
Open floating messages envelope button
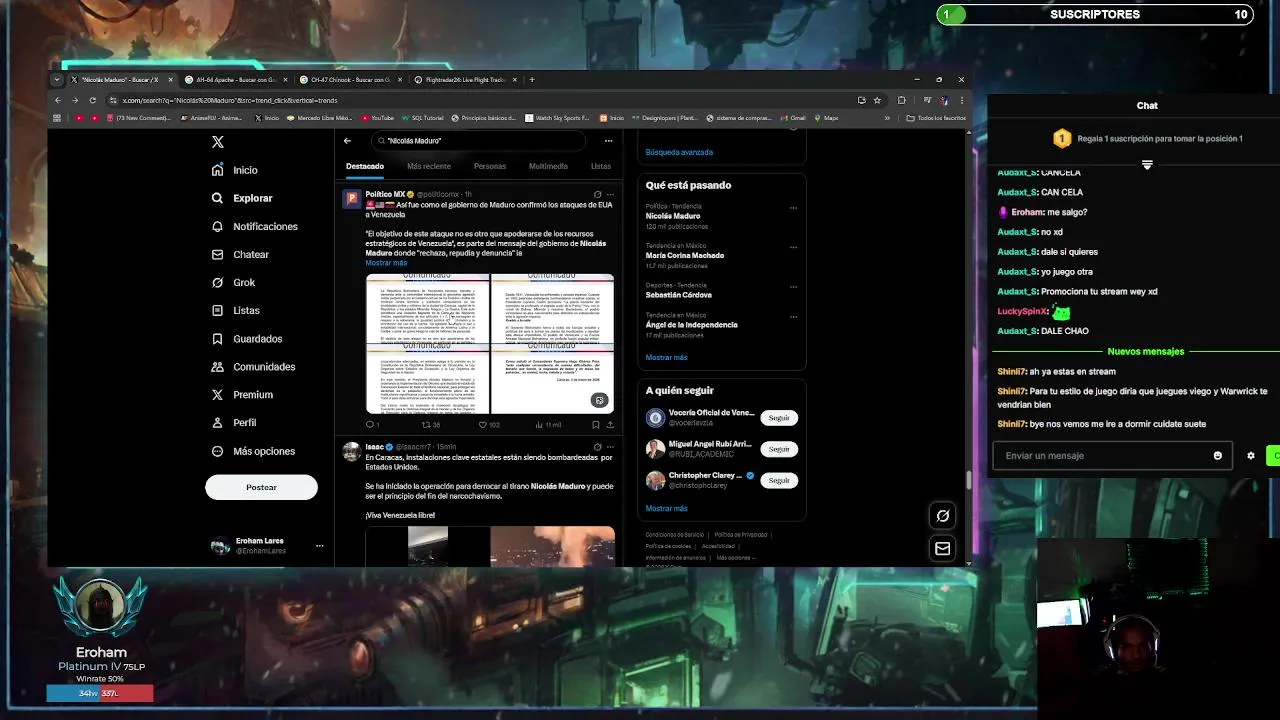[x=942, y=548]
